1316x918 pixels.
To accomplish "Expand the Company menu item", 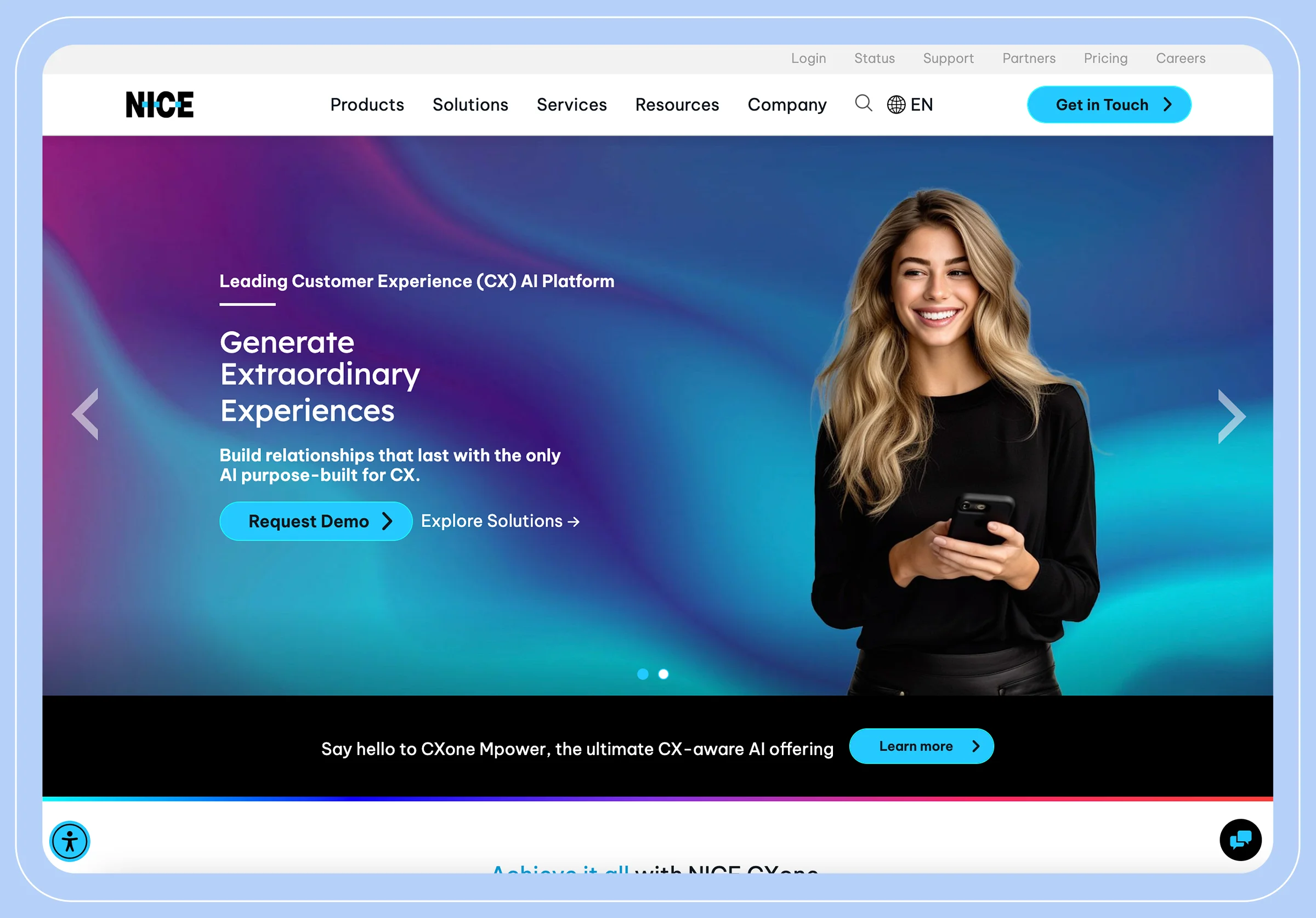I will [x=788, y=104].
